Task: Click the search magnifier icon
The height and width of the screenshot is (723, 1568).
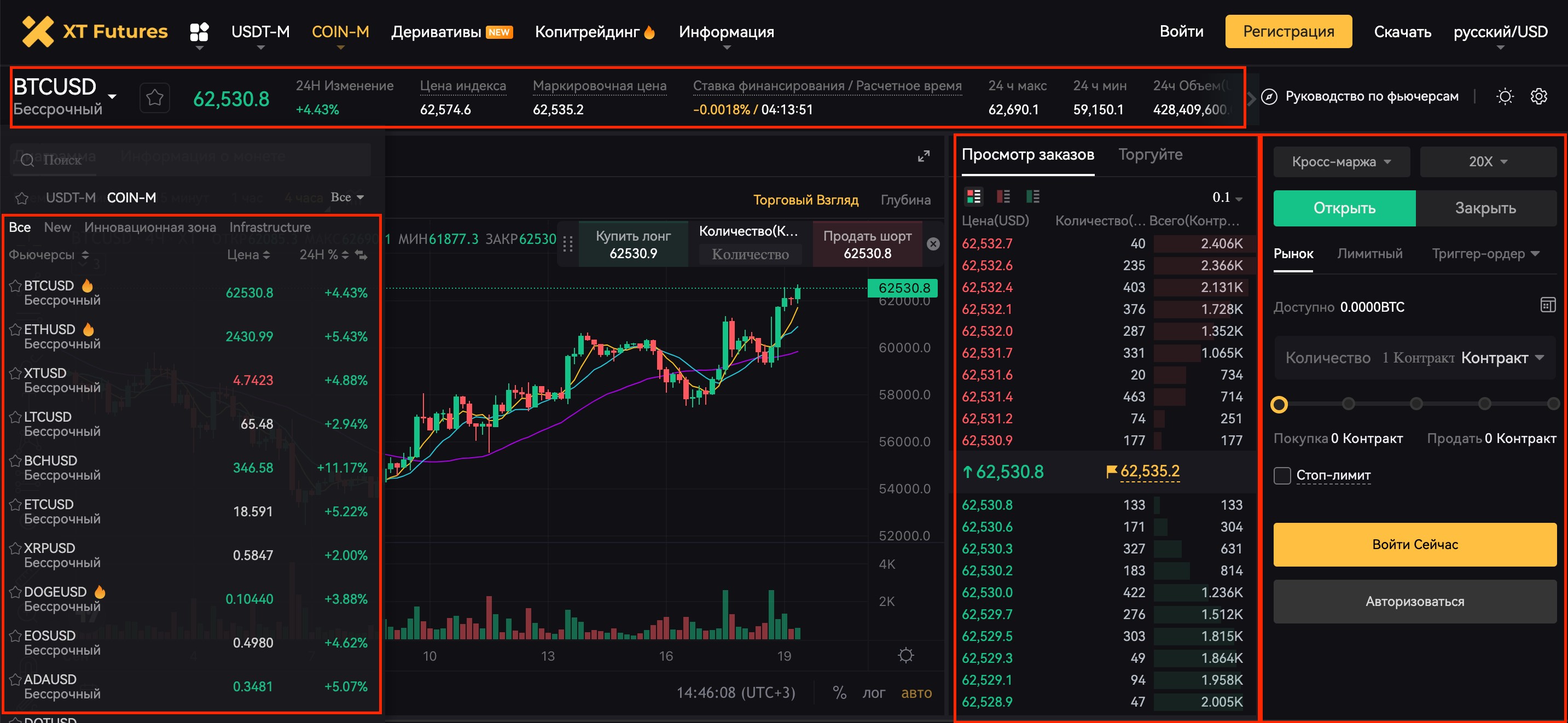Action: click(27, 160)
